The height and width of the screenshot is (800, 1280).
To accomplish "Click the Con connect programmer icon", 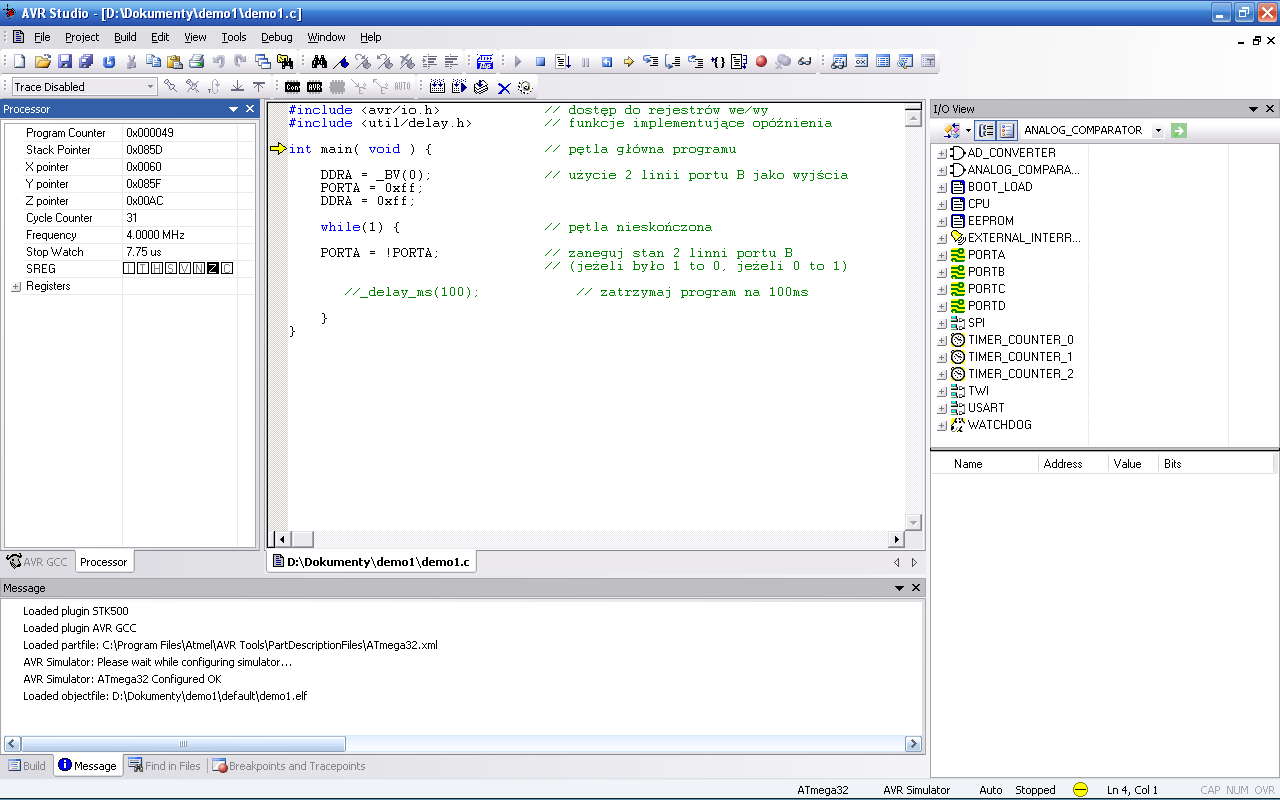I will tap(292, 87).
